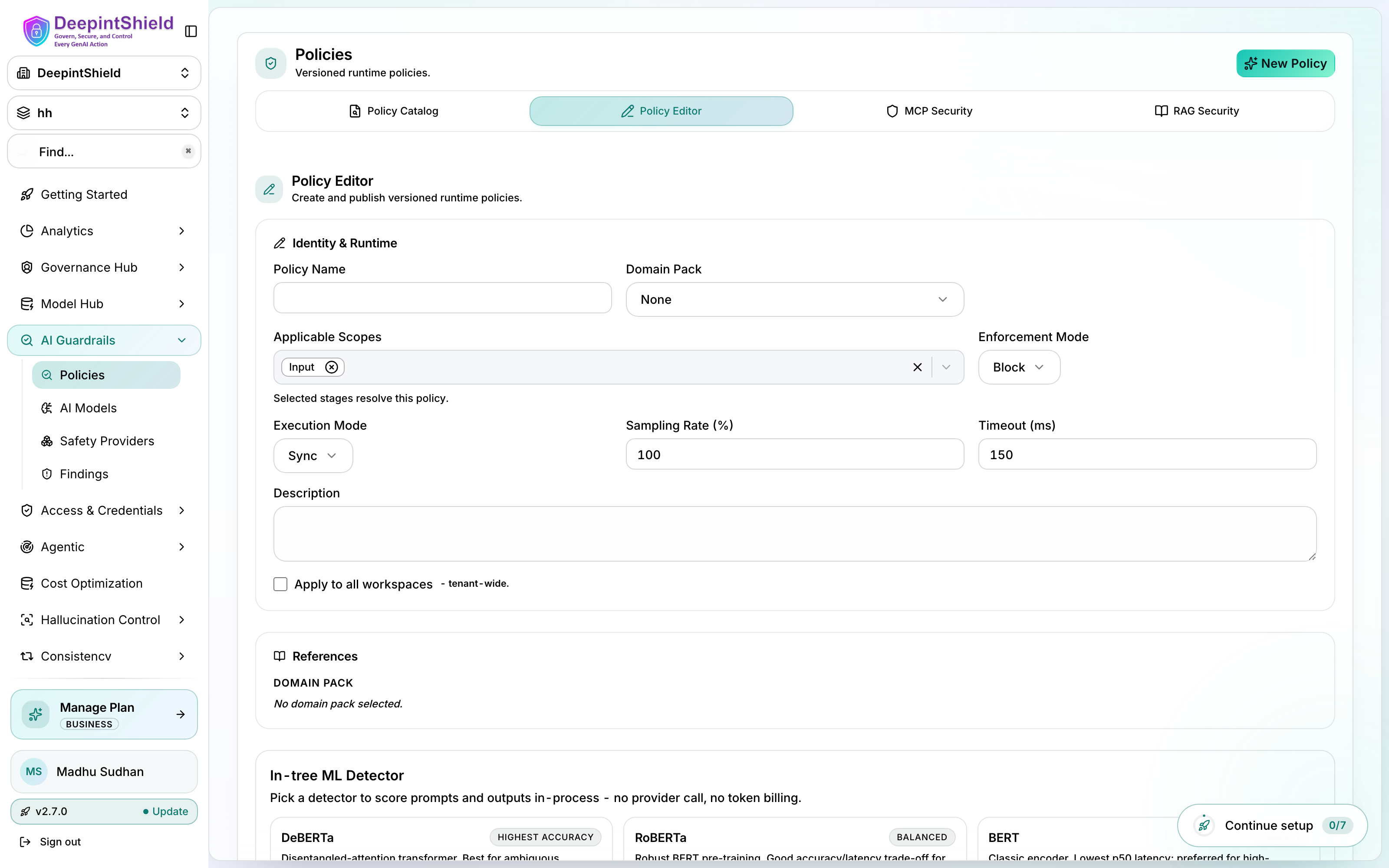Screen dimensions: 1389x868
Task: Click the Model Hub database icon
Action: tap(27, 304)
